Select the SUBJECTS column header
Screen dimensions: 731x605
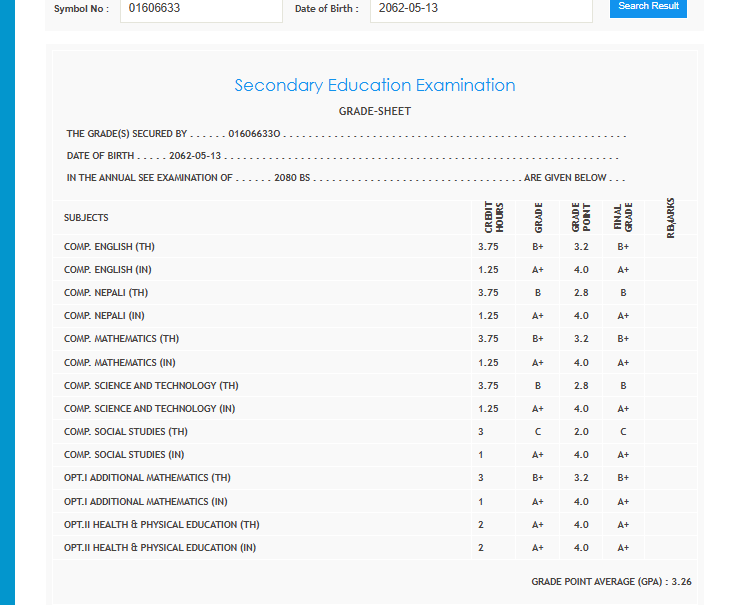(86, 218)
